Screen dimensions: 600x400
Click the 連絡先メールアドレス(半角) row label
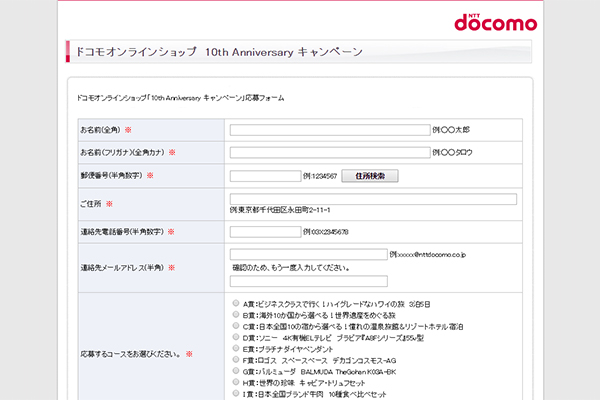tap(122, 268)
